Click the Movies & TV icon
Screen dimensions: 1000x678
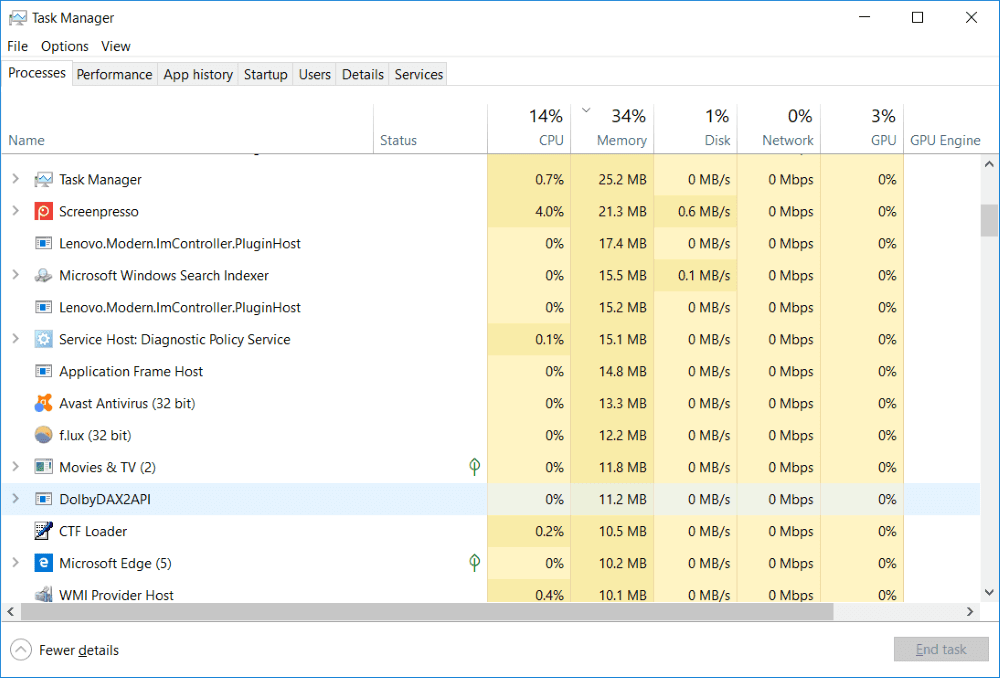pos(43,467)
